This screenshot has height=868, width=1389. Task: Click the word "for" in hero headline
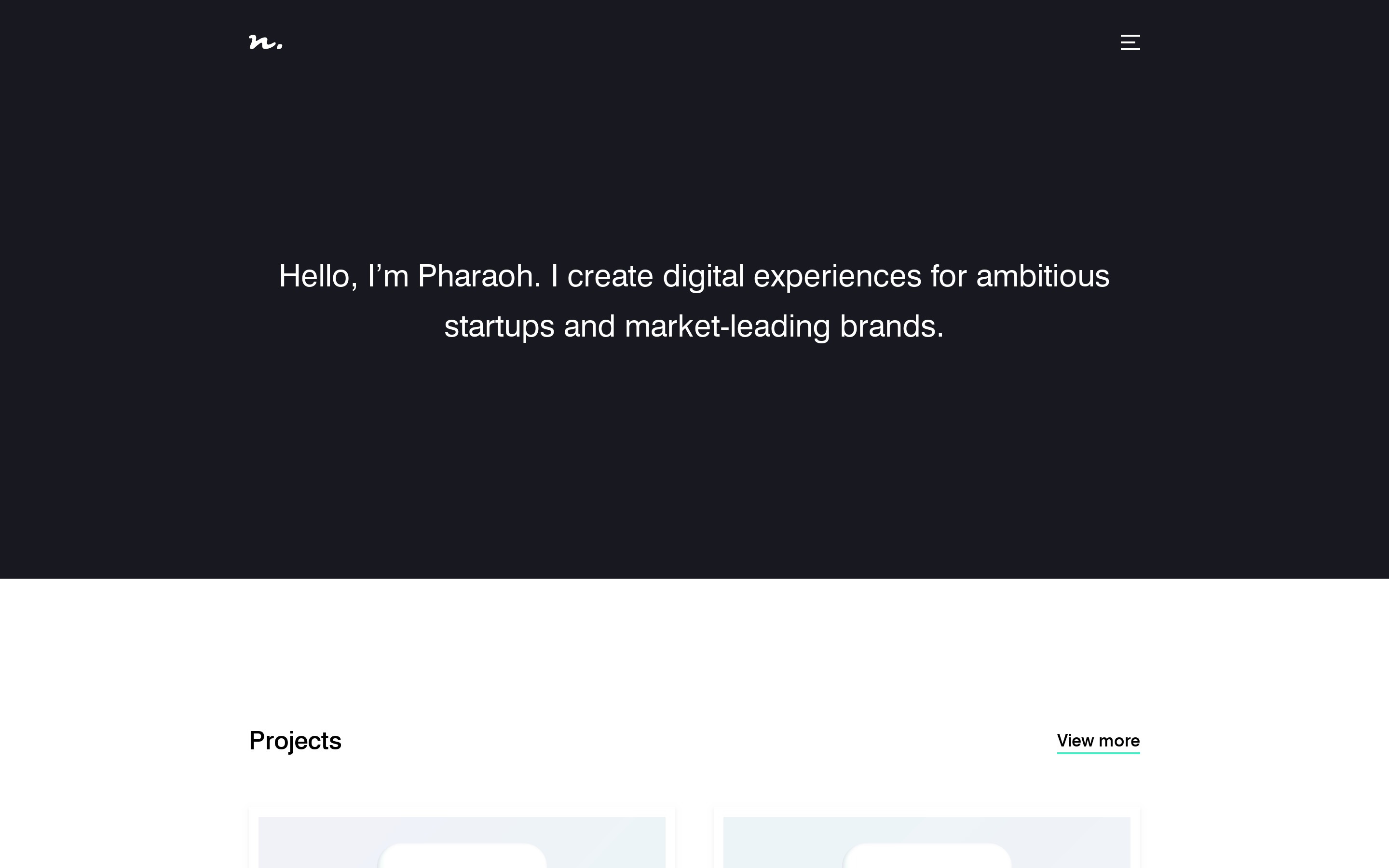pyautogui.click(x=949, y=276)
